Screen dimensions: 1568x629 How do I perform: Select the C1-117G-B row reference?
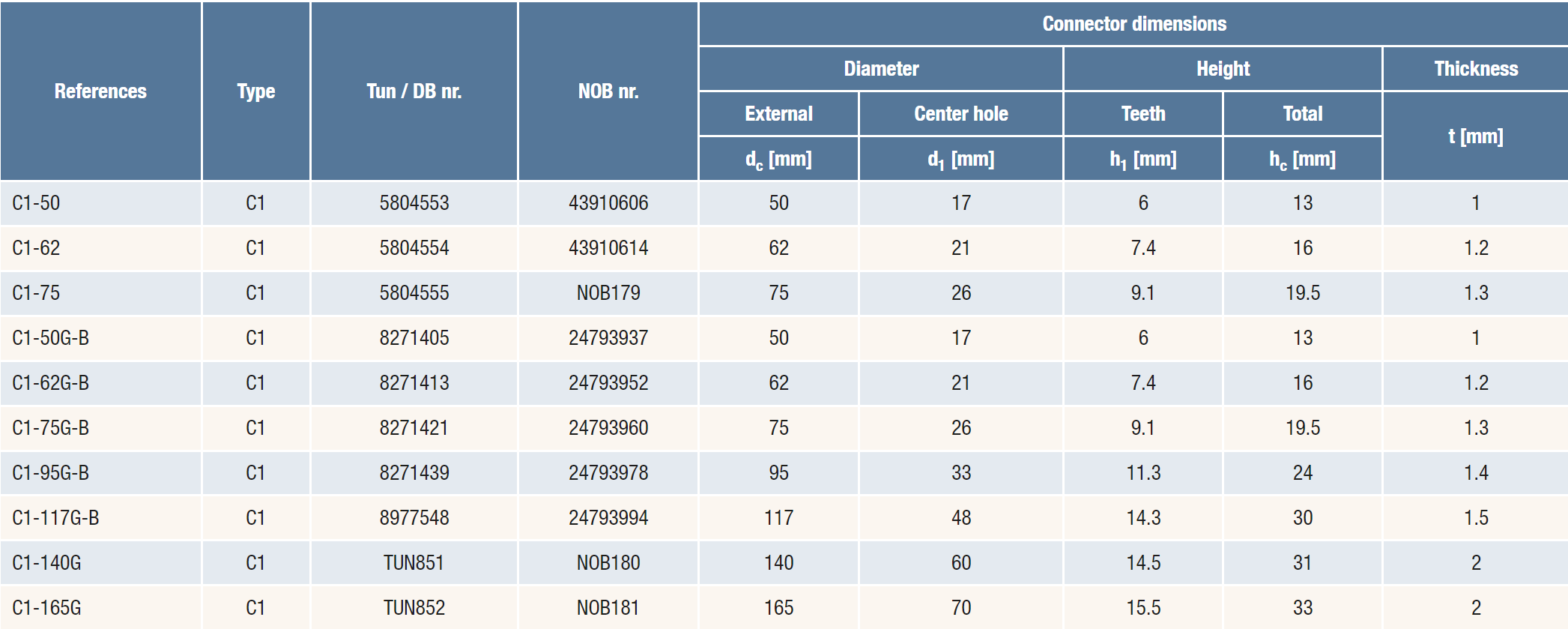coord(55,518)
